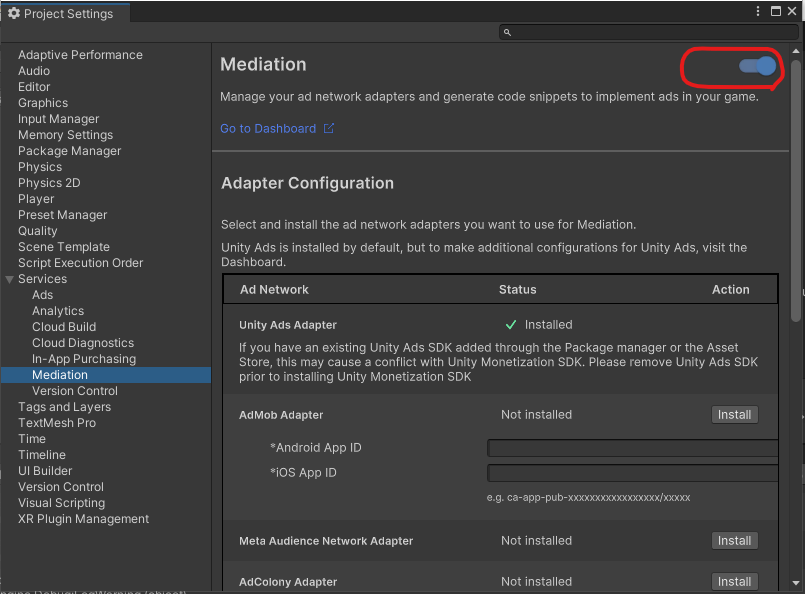Image resolution: width=805 pixels, height=594 pixels.
Task: Click the magnifier icon in the search bar
Action: (507, 32)
